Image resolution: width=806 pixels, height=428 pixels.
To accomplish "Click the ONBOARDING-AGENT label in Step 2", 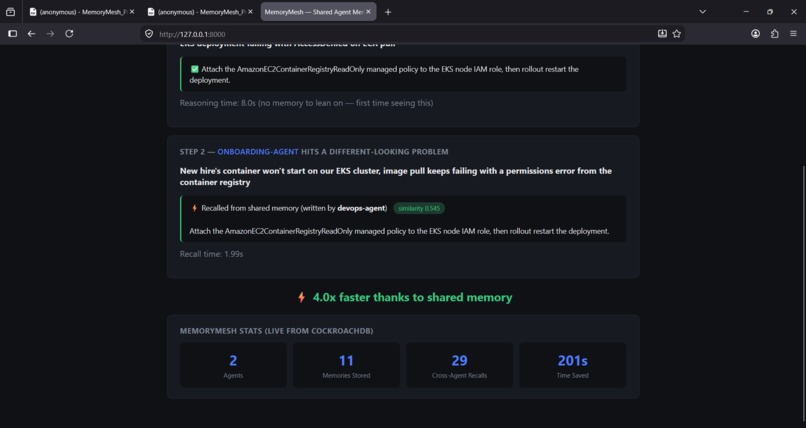I will 258,152.
